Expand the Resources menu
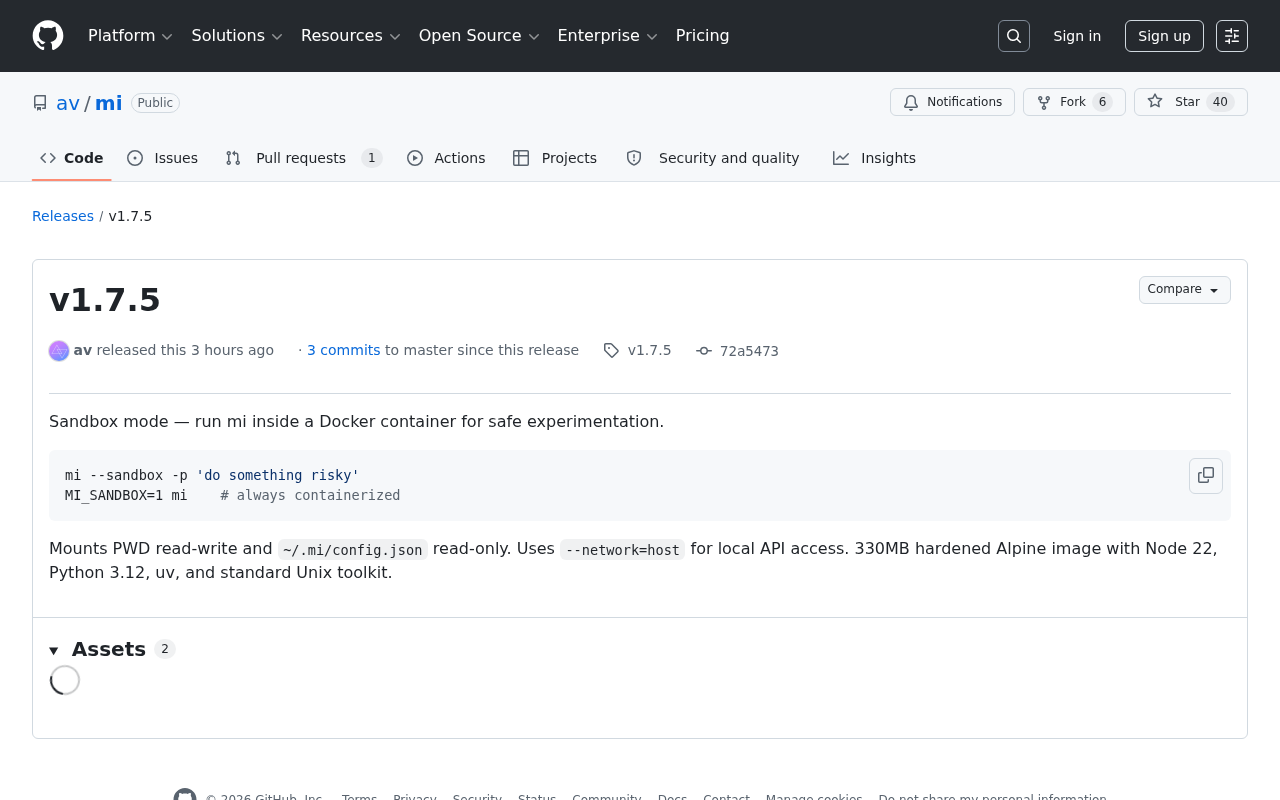Image resolution: width=1280 pixels, height=800 pixels. [x=350, y=36]
